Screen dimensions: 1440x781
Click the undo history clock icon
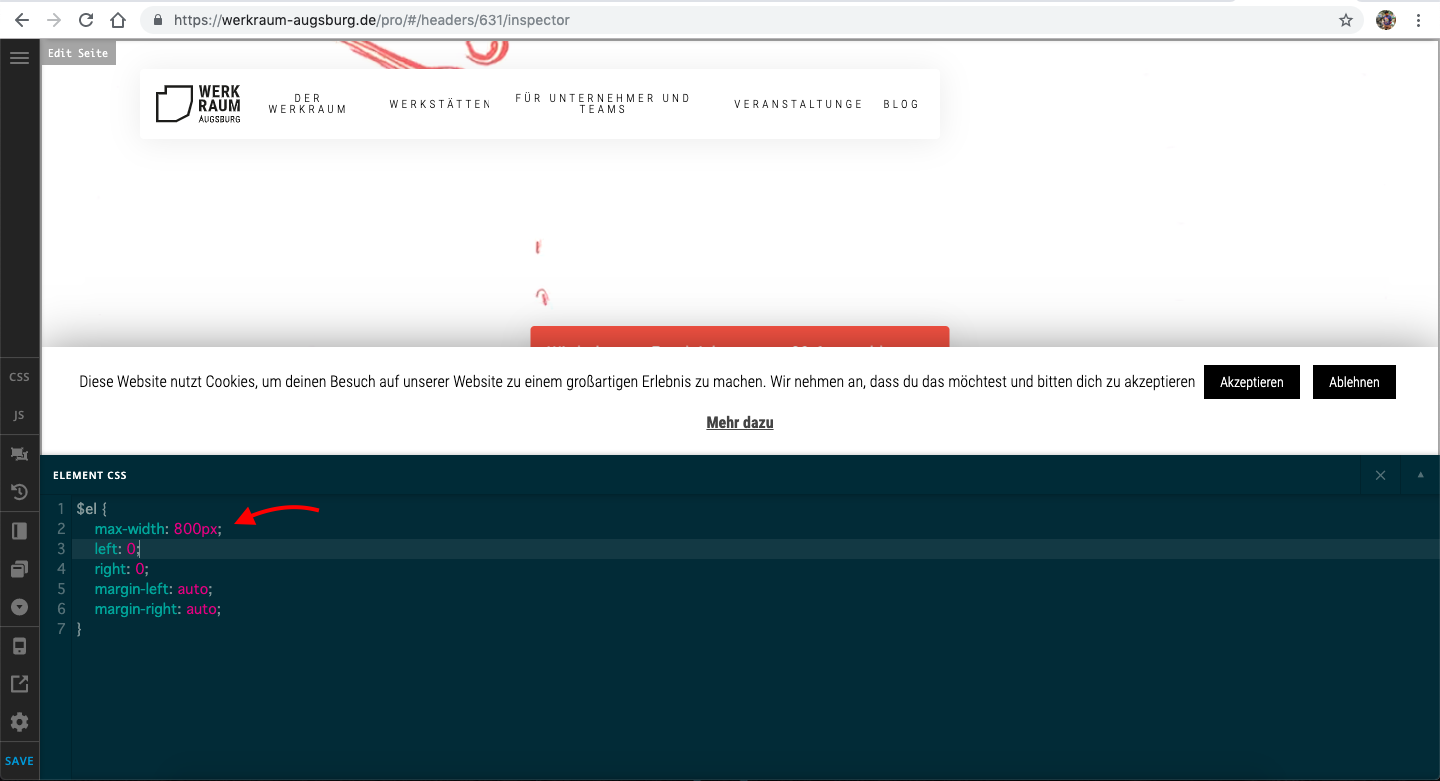tap(19, 492)
